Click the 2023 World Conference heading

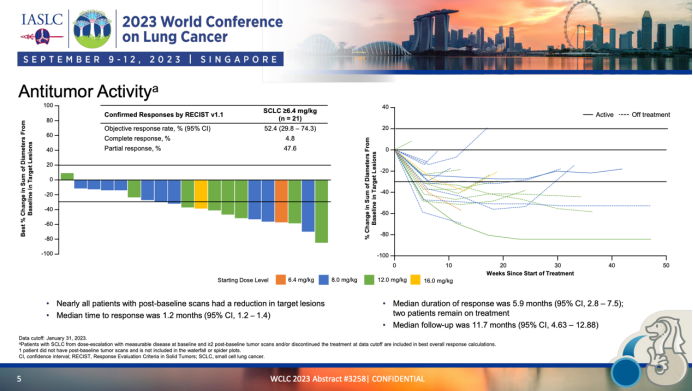tap(202, 29)
